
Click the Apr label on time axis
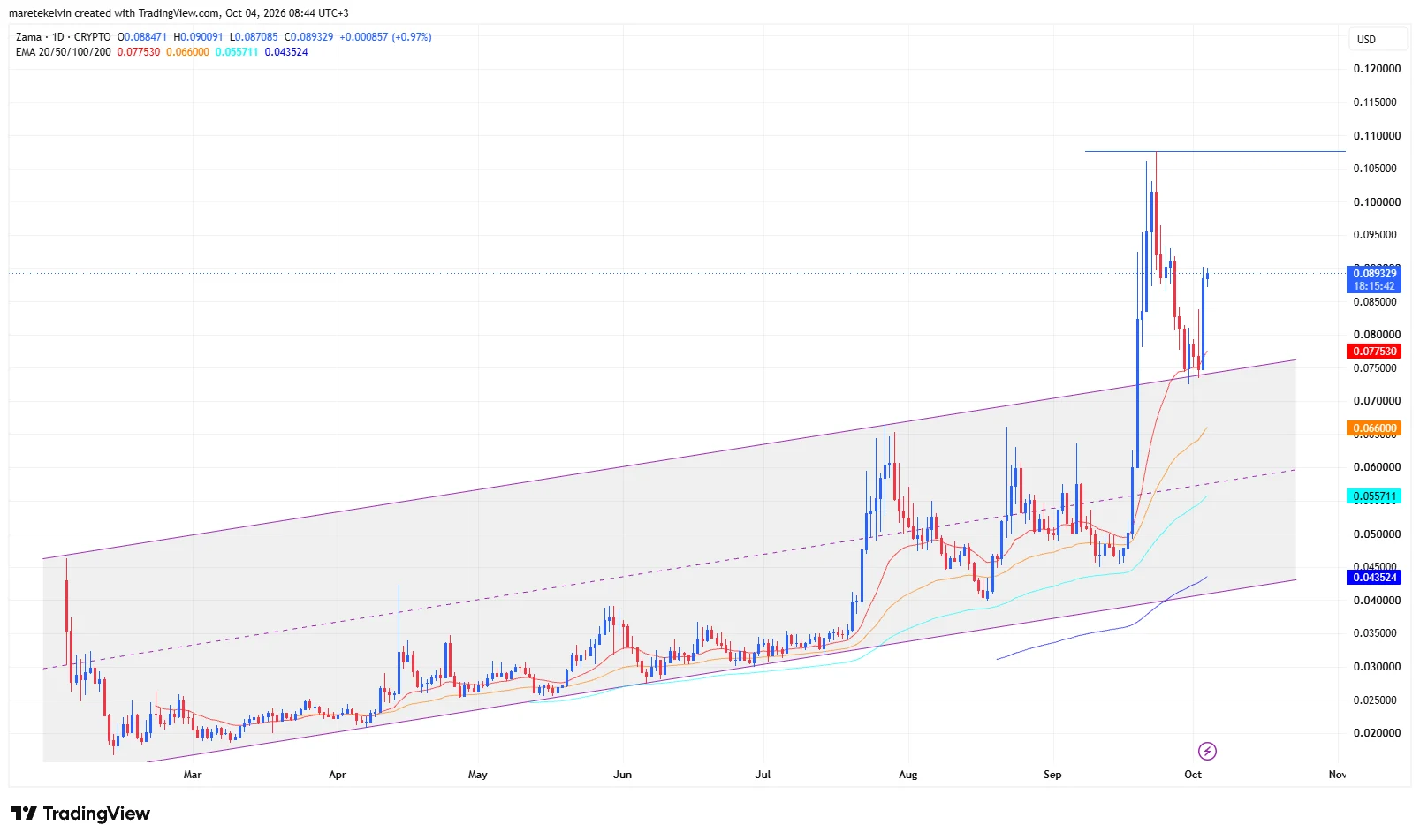tap(338, 775)
